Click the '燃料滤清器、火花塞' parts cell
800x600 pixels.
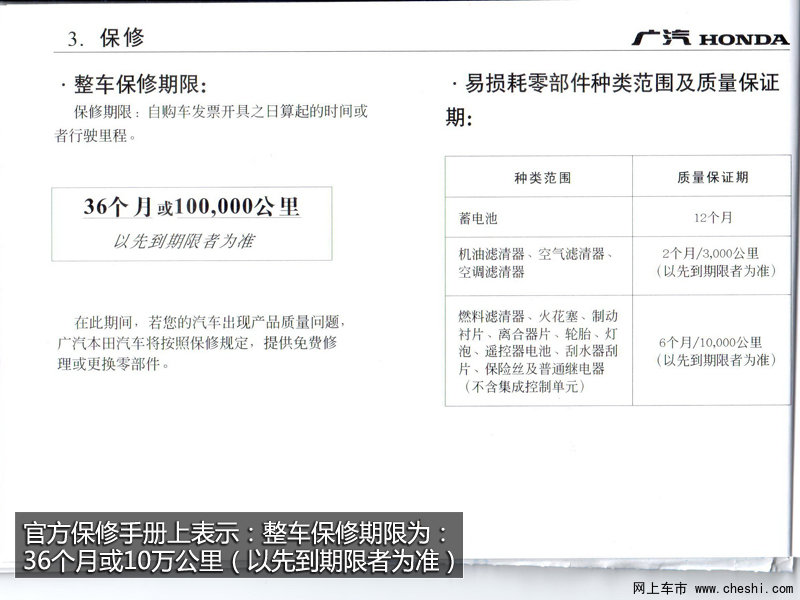pyautogui.click(x=538, y=351)
